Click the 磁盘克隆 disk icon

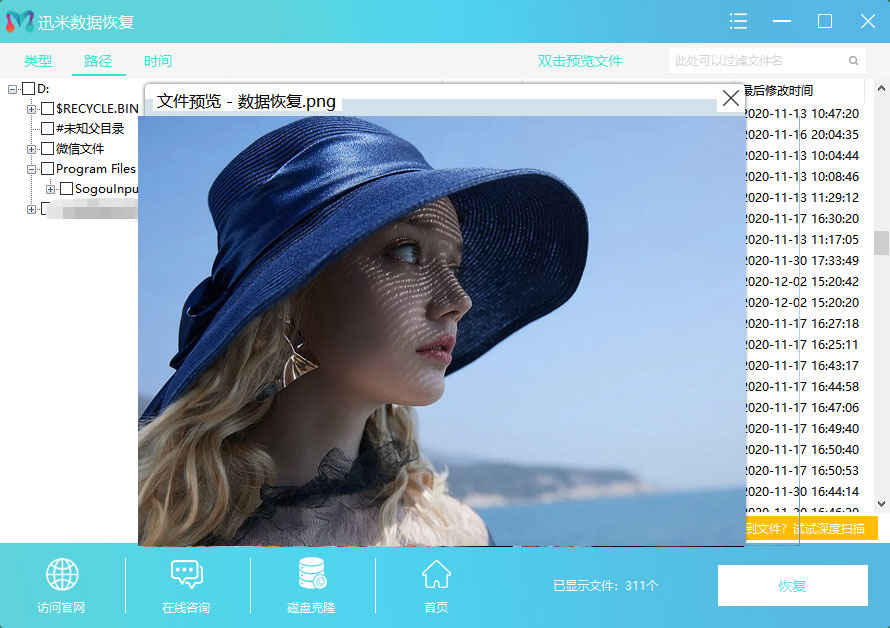311,575
